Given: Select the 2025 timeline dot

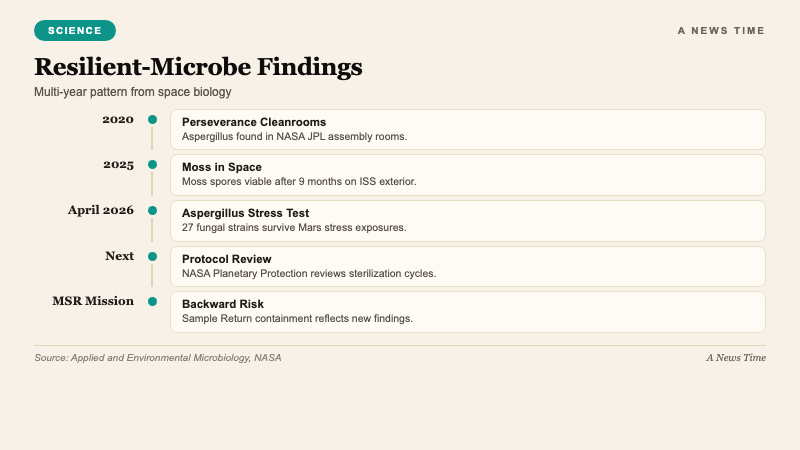Looking at the screenshot, I should click(x=152, y=165).
